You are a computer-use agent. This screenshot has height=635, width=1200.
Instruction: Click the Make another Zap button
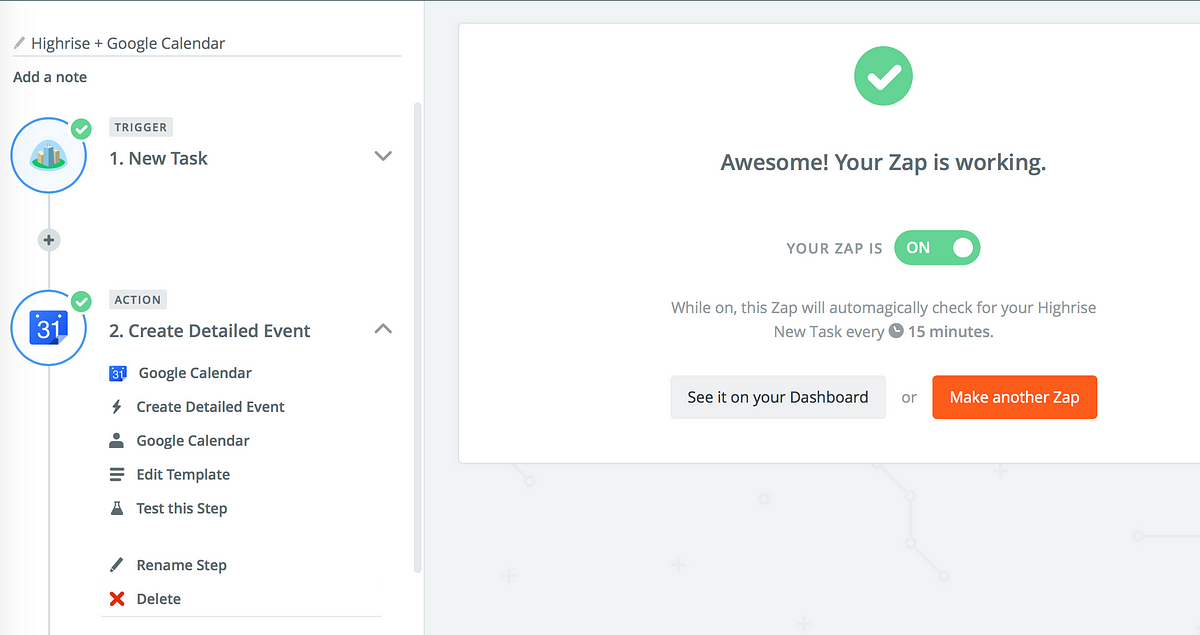point(1014,397)
